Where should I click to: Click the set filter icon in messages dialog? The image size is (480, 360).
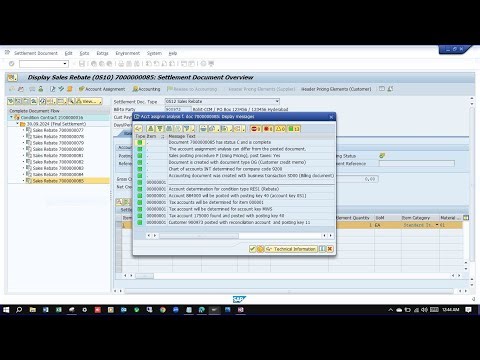click(187, 128)
